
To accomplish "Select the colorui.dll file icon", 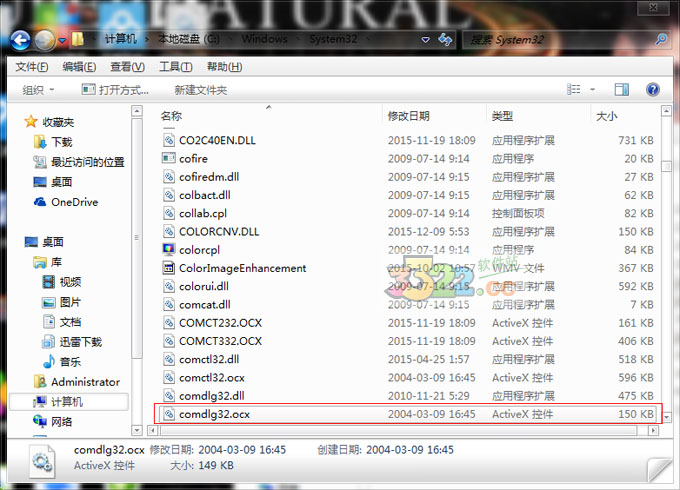I will 169,286.
